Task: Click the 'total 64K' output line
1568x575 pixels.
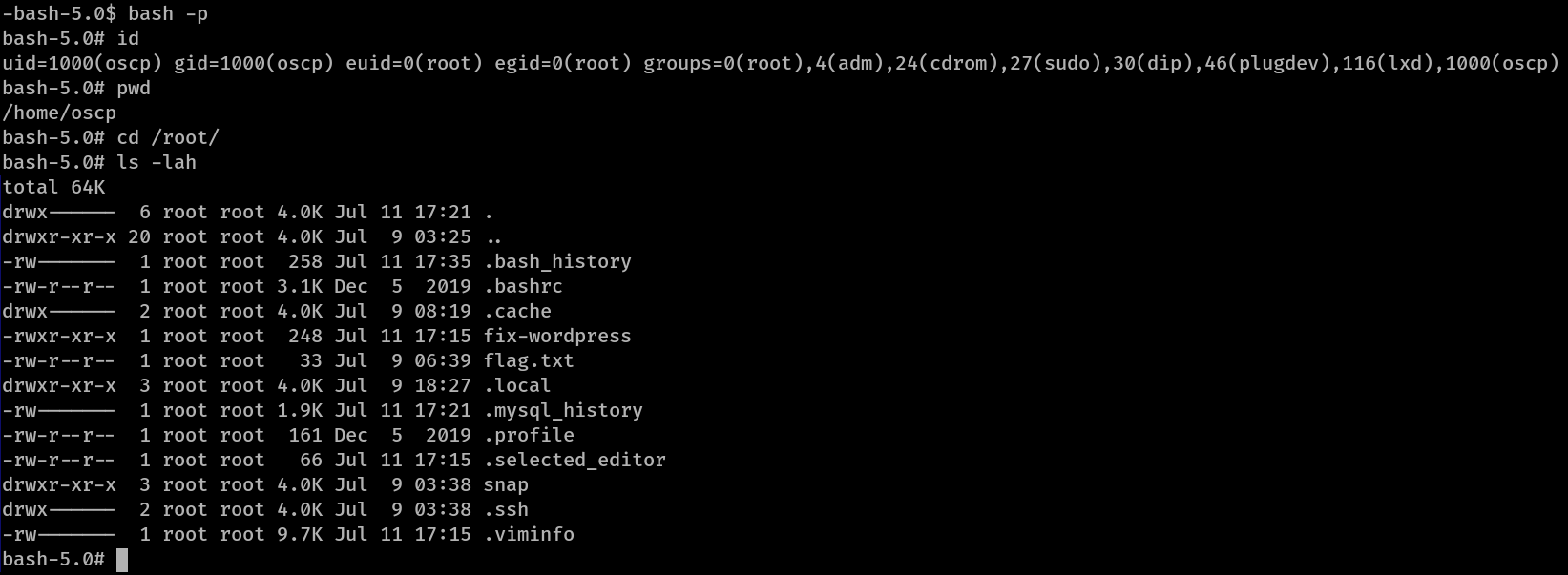Action: click(x=53, y=188)
